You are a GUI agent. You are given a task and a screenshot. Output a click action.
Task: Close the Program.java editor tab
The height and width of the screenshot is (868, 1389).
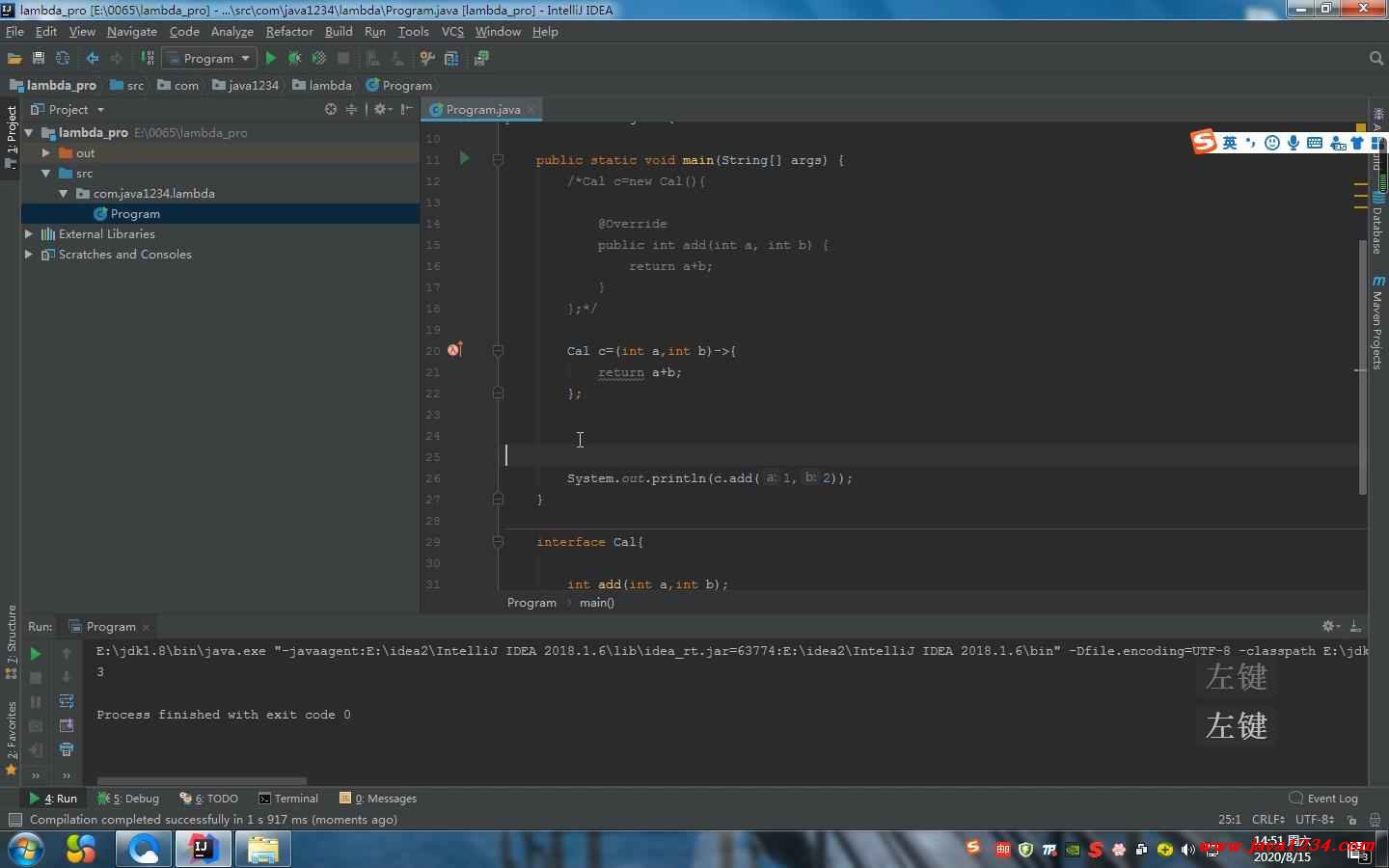(x=531, y=110)
